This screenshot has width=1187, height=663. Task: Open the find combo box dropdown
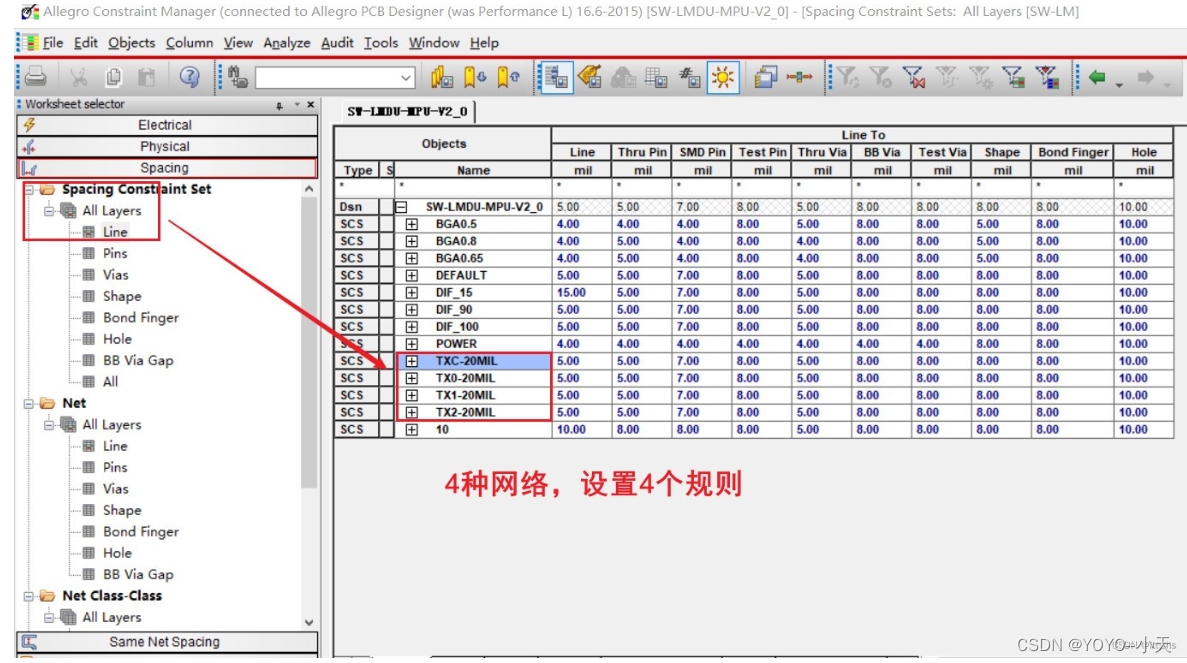pyautogui.click(x=407, y=75)
